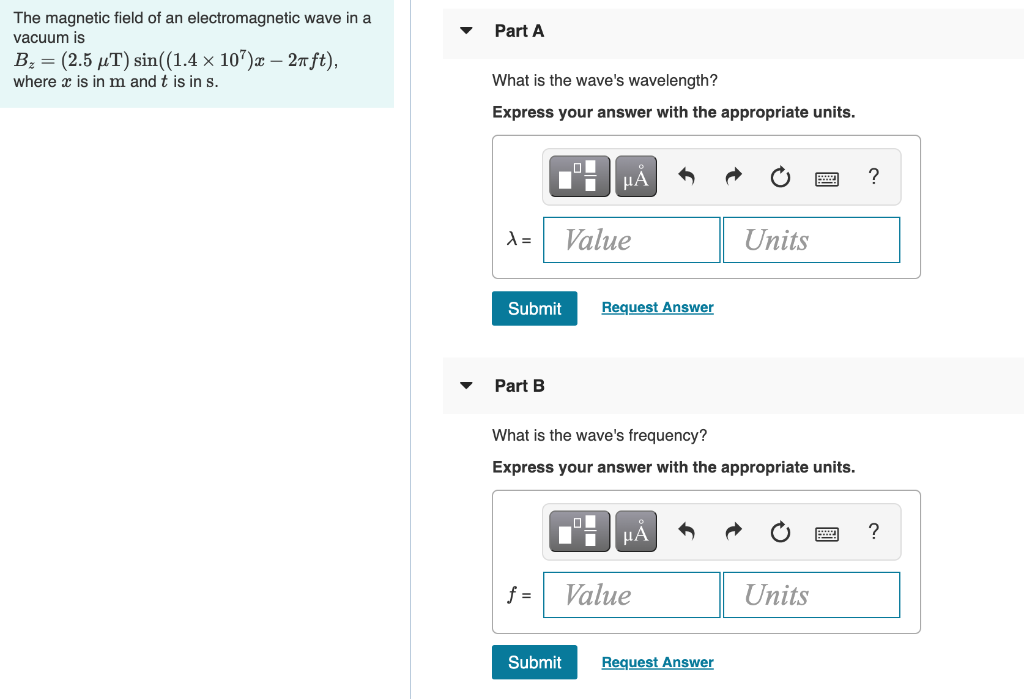Focus the frequency Units field
Viewport: 1024px width, 699px height.
pyautogui.click(x=811, y=595)
